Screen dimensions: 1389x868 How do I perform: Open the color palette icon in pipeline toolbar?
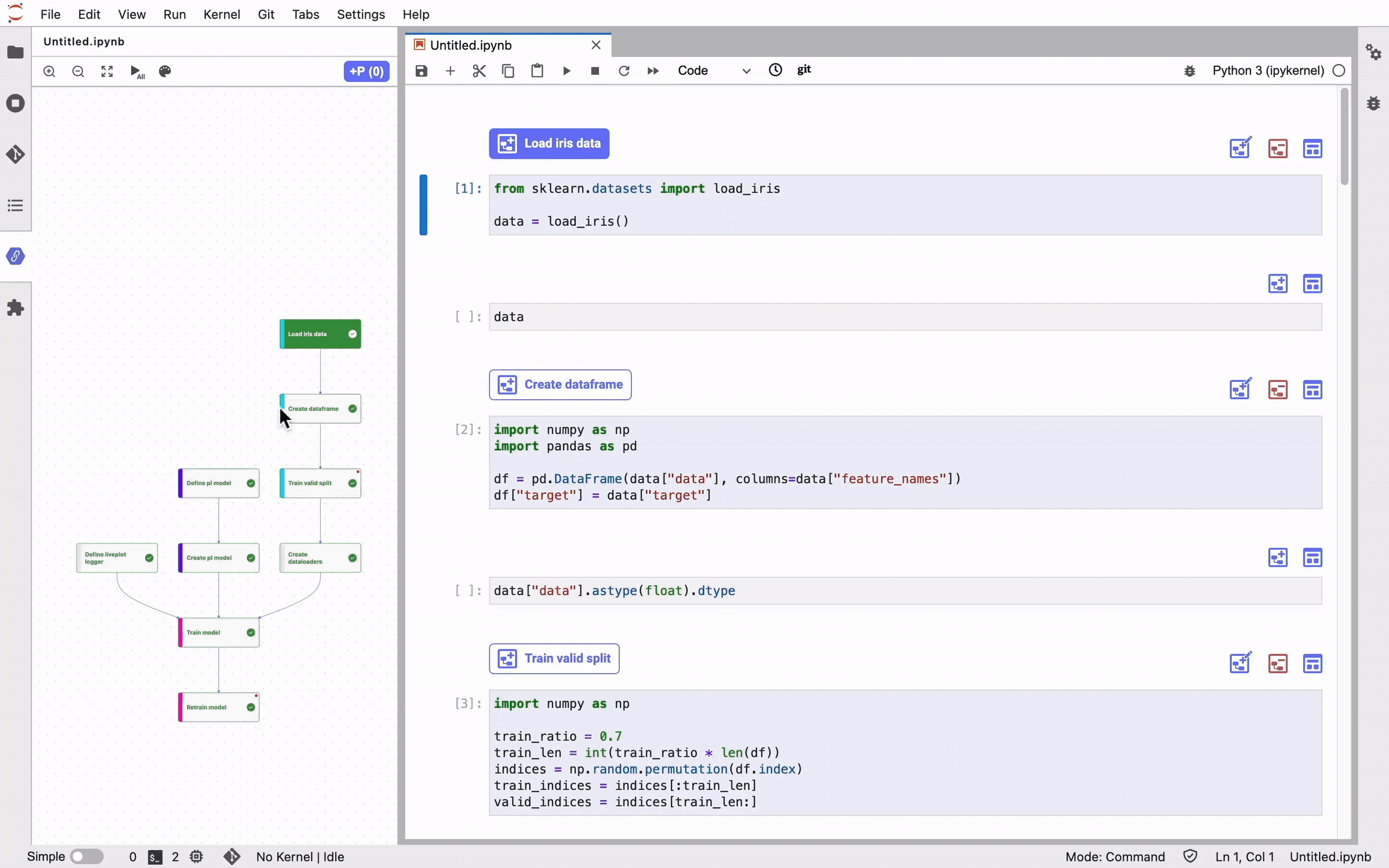click(165, 72)
